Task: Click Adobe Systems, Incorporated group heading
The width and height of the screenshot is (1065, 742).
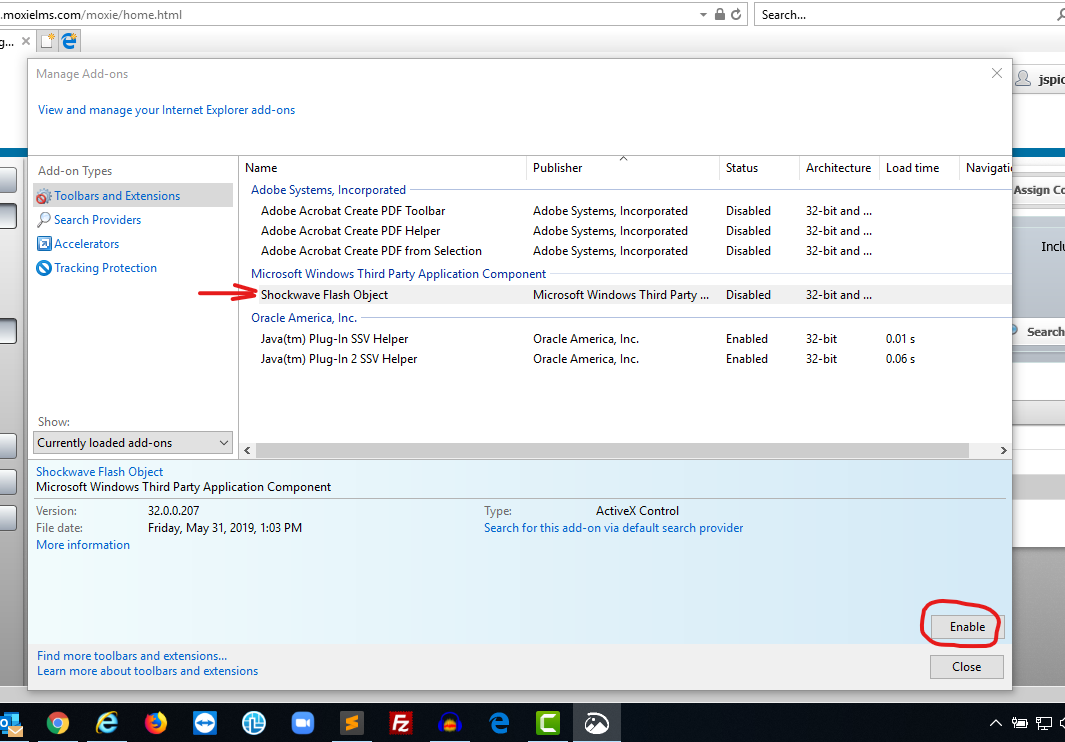Action: click(328, 190)
